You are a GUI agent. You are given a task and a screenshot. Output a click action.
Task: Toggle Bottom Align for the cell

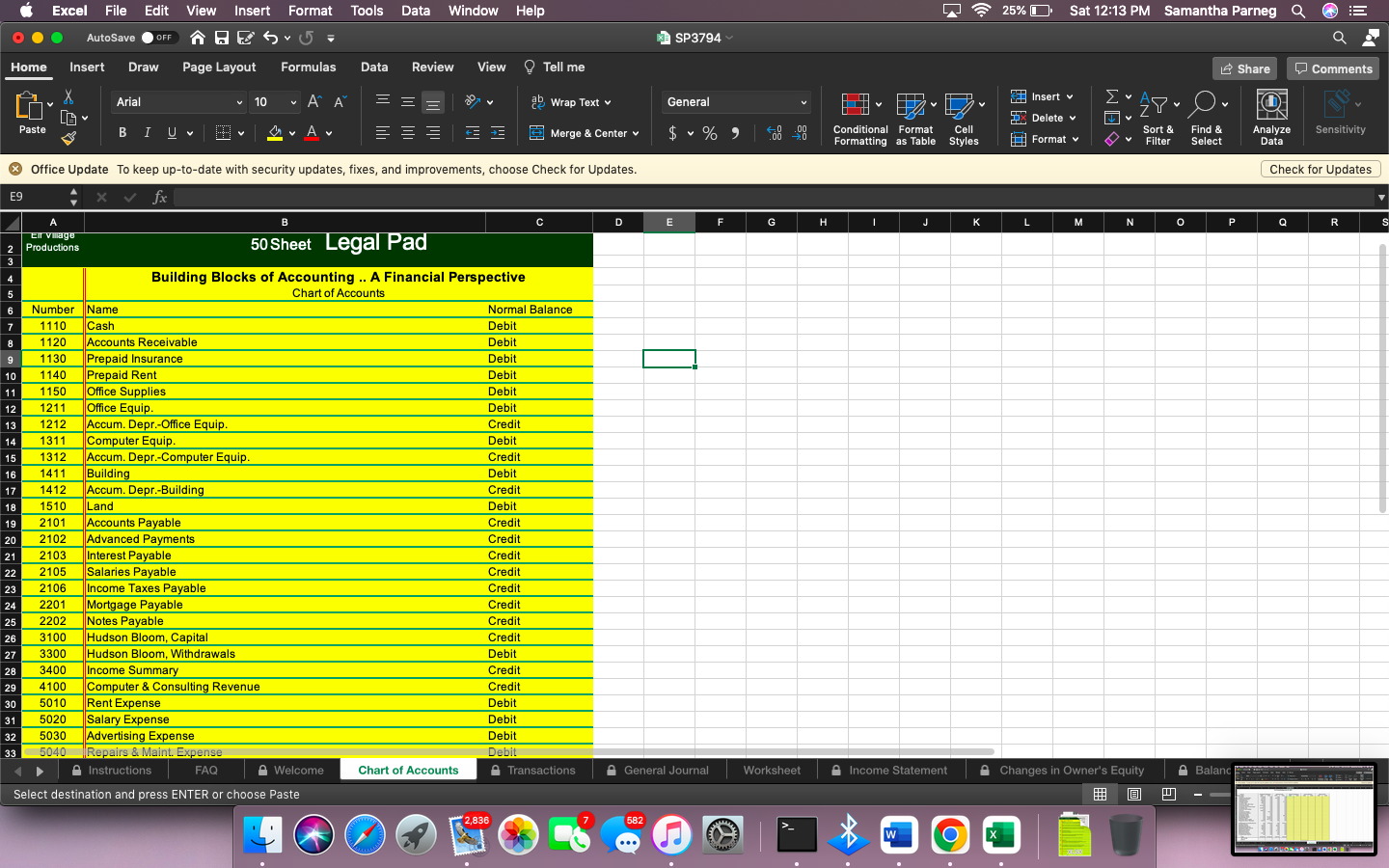[x=433, y=102]
